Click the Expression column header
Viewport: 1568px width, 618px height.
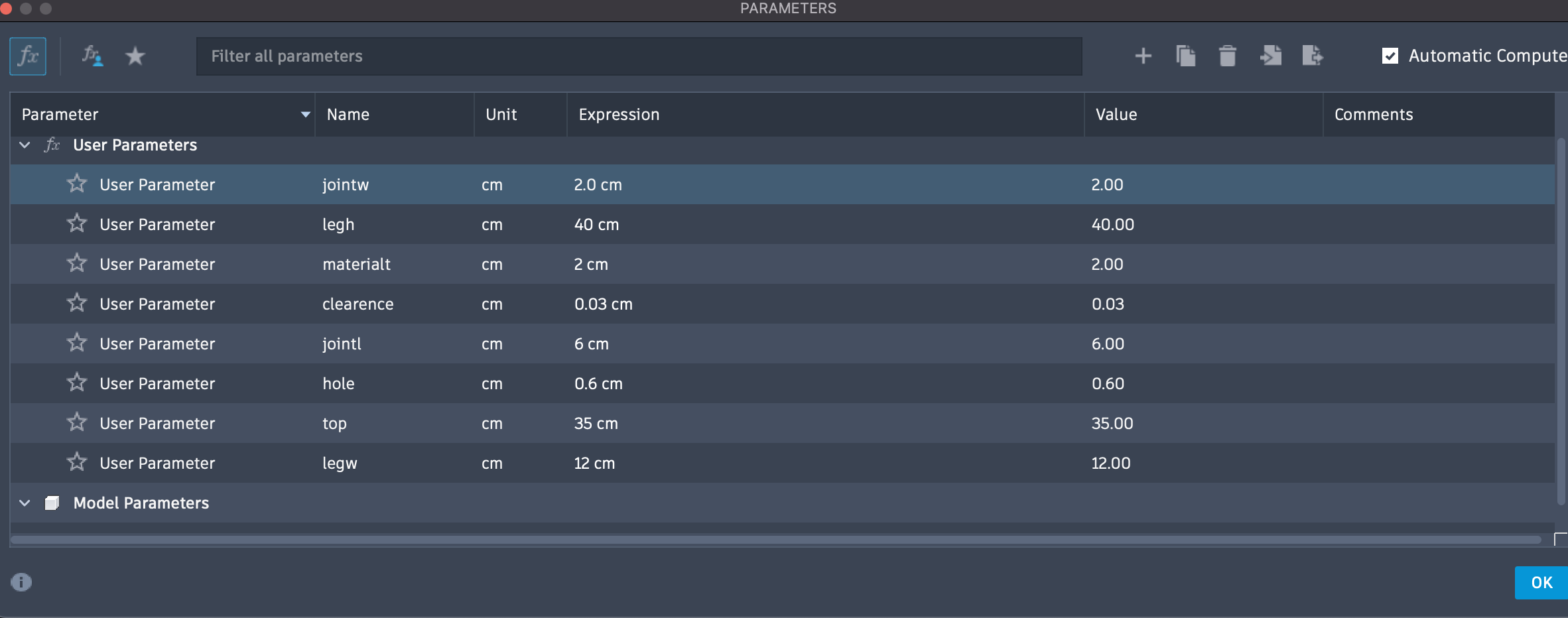[618, 114]
